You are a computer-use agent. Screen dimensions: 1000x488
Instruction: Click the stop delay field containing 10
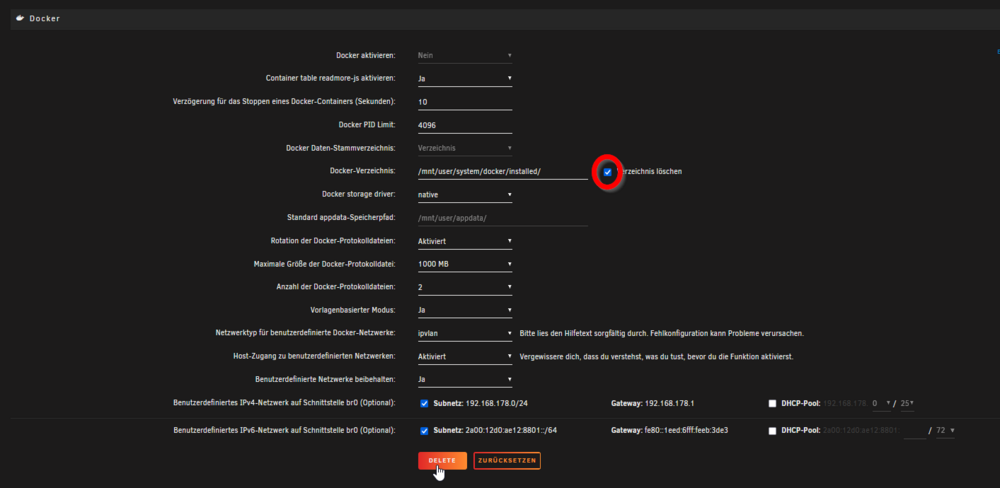click(x=465, y=102)
